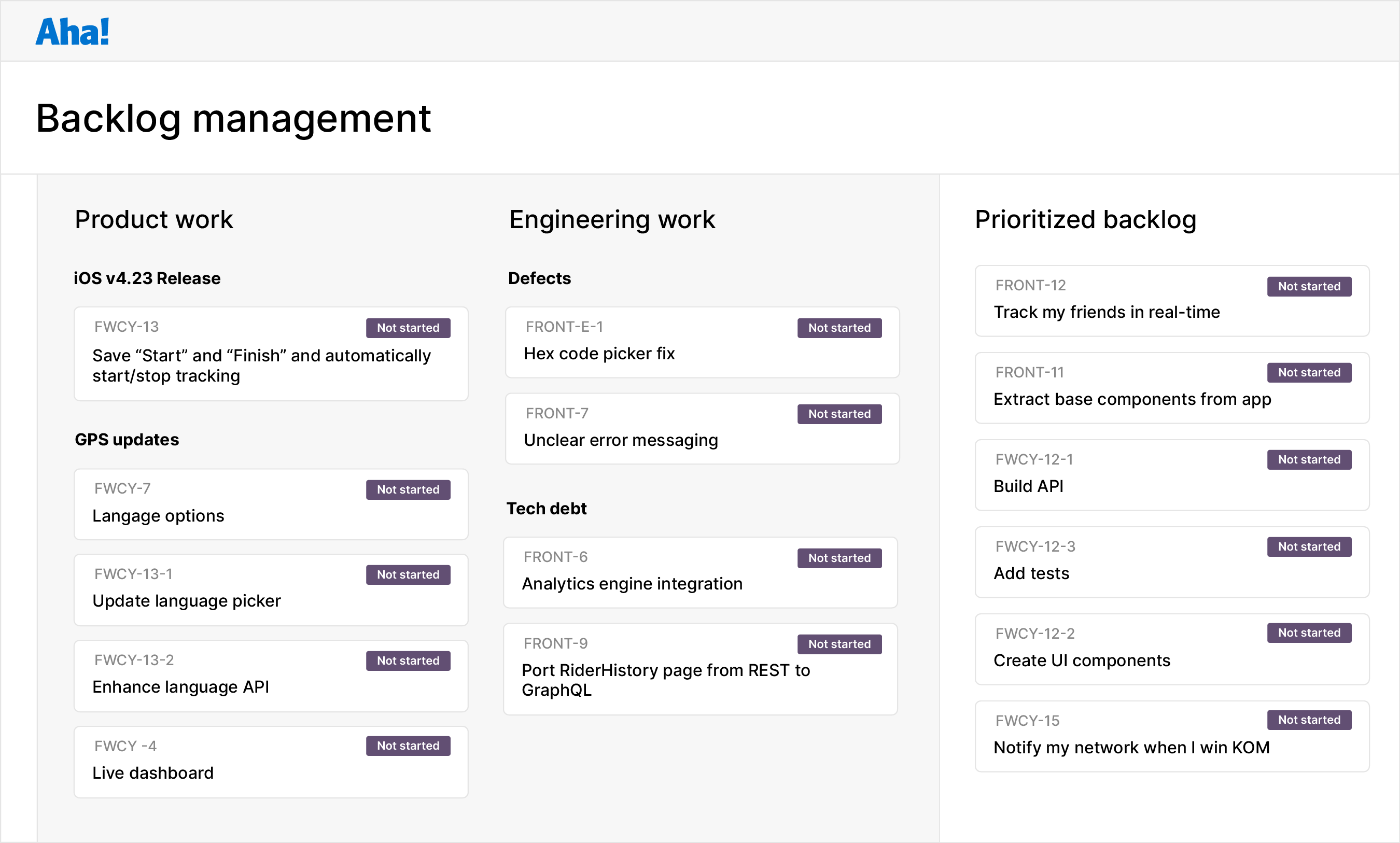The height and width of the screenshot is (843, 1400).
Task: Select the Langage options card
Action: [x=271, y=504]
